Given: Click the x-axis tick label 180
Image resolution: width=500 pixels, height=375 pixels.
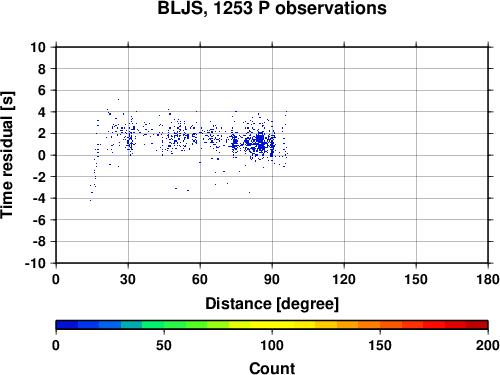Looking at the screenshot, I should pyautogui.click(x=488, y=279).
